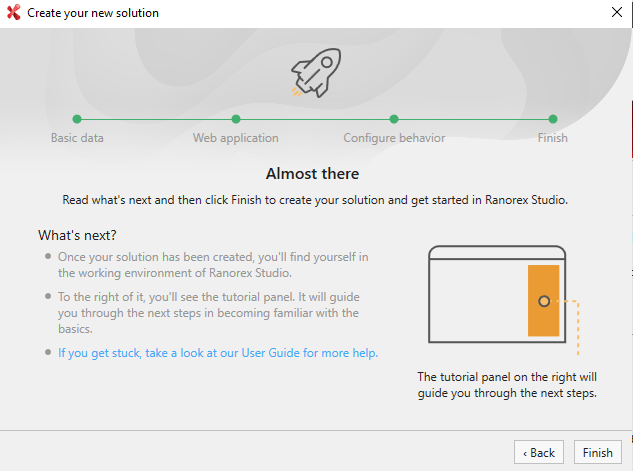Click the green dot above Configure behavior
The width and height of the screenshot is (633, 471).
(x=394, y=119)
